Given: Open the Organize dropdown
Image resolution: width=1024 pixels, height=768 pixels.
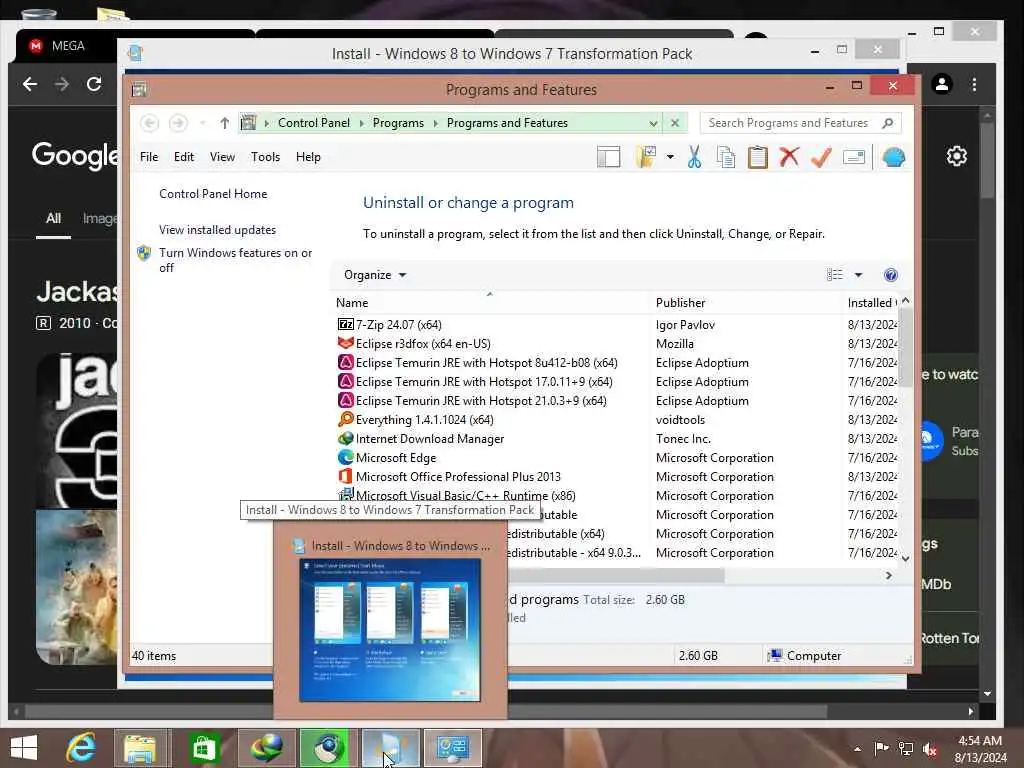Looking at the screenshot, I should [375, 275].
